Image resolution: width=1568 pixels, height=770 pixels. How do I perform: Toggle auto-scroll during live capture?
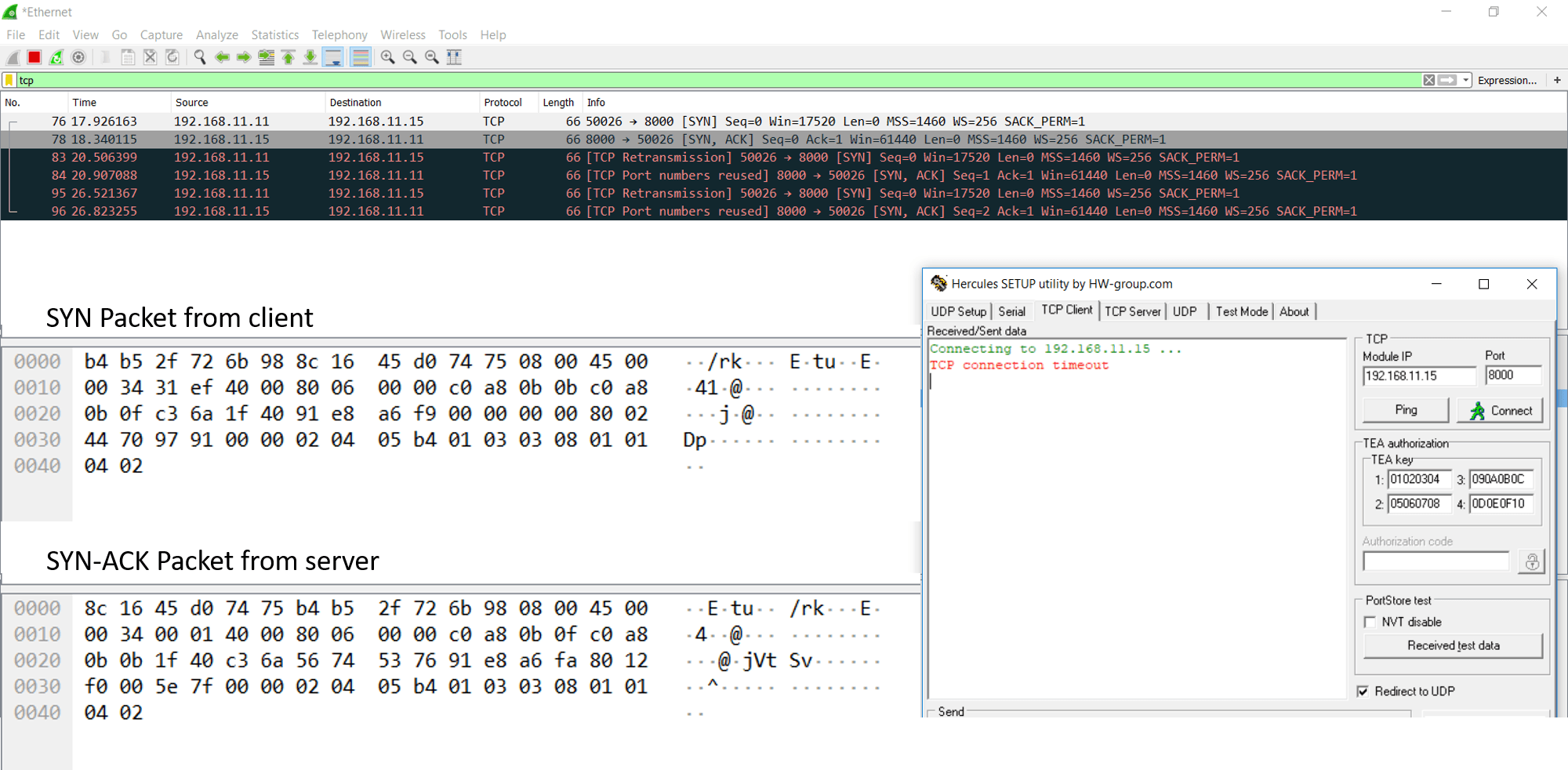coord(333,57)
